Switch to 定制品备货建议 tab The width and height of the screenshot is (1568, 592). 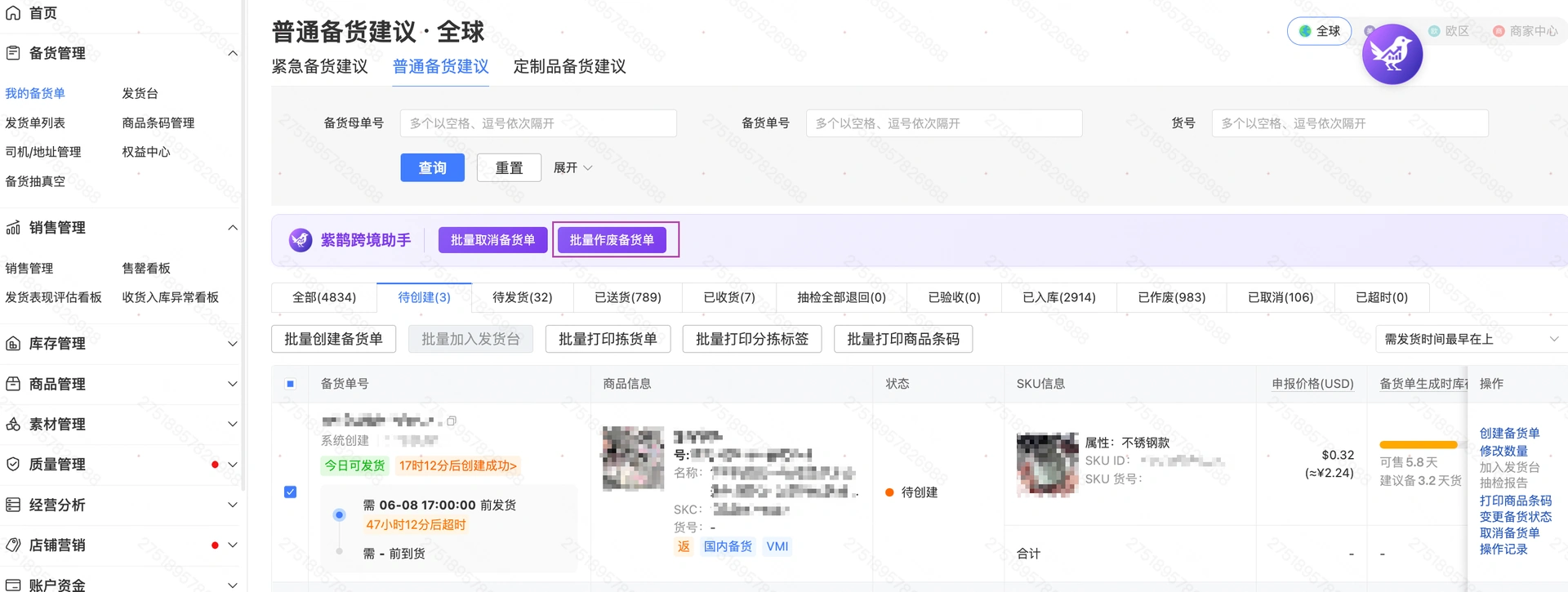[x=569, y=66]
